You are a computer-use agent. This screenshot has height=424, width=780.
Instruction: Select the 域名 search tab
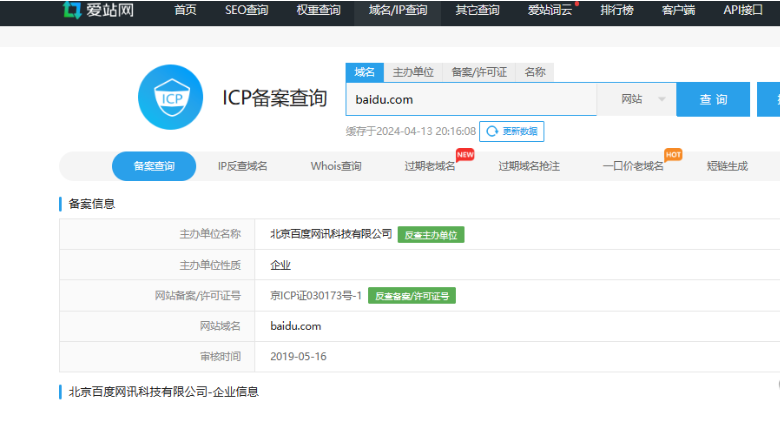coord(365,72)
